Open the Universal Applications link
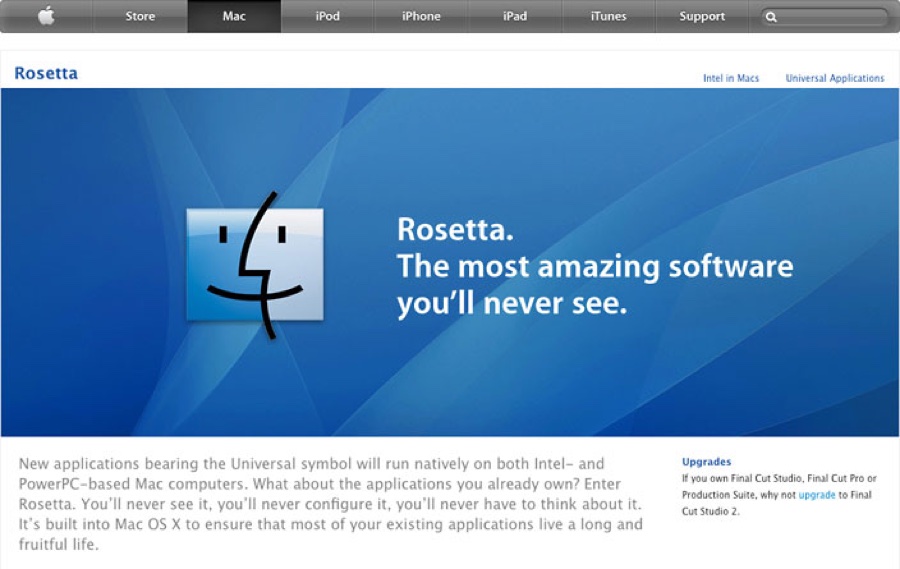 tap(835, 78)
